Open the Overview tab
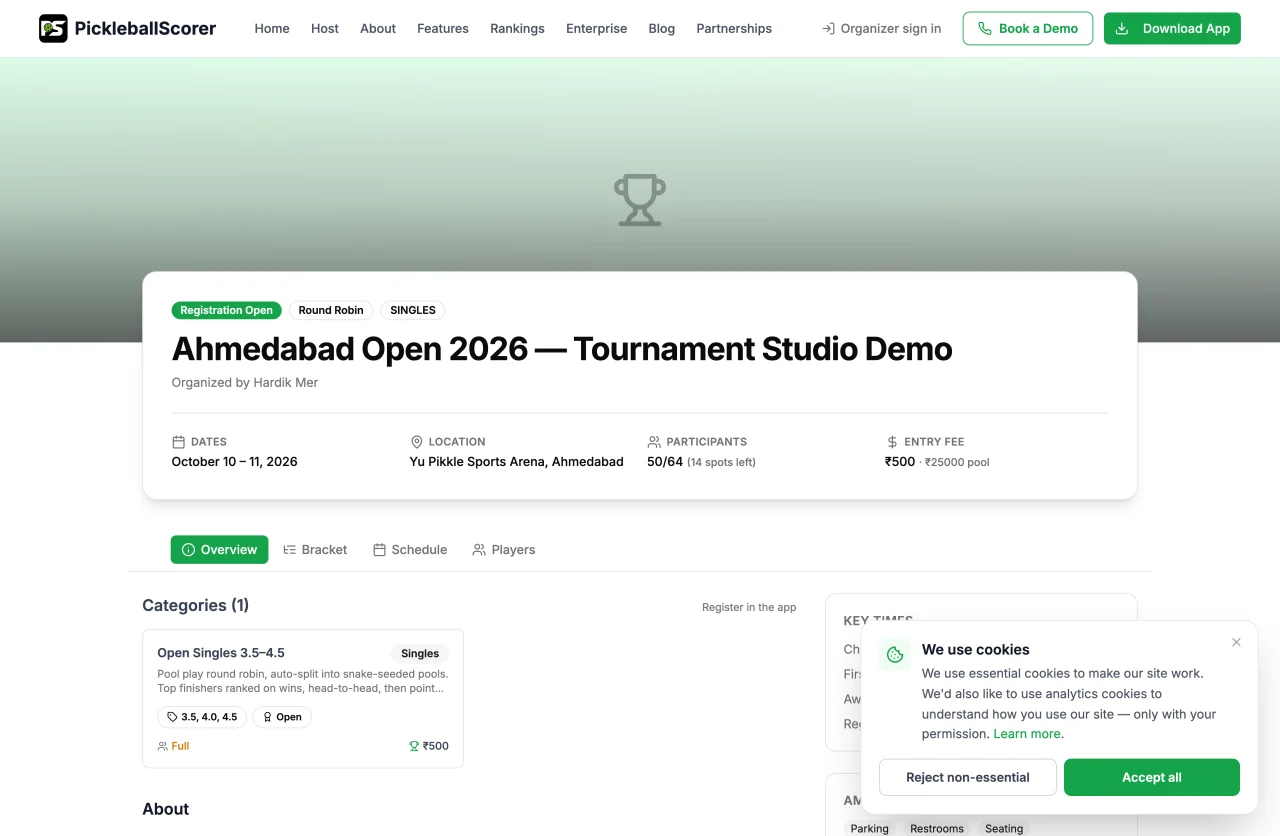This screenshot has width=1280, height=836. [219, 550]
